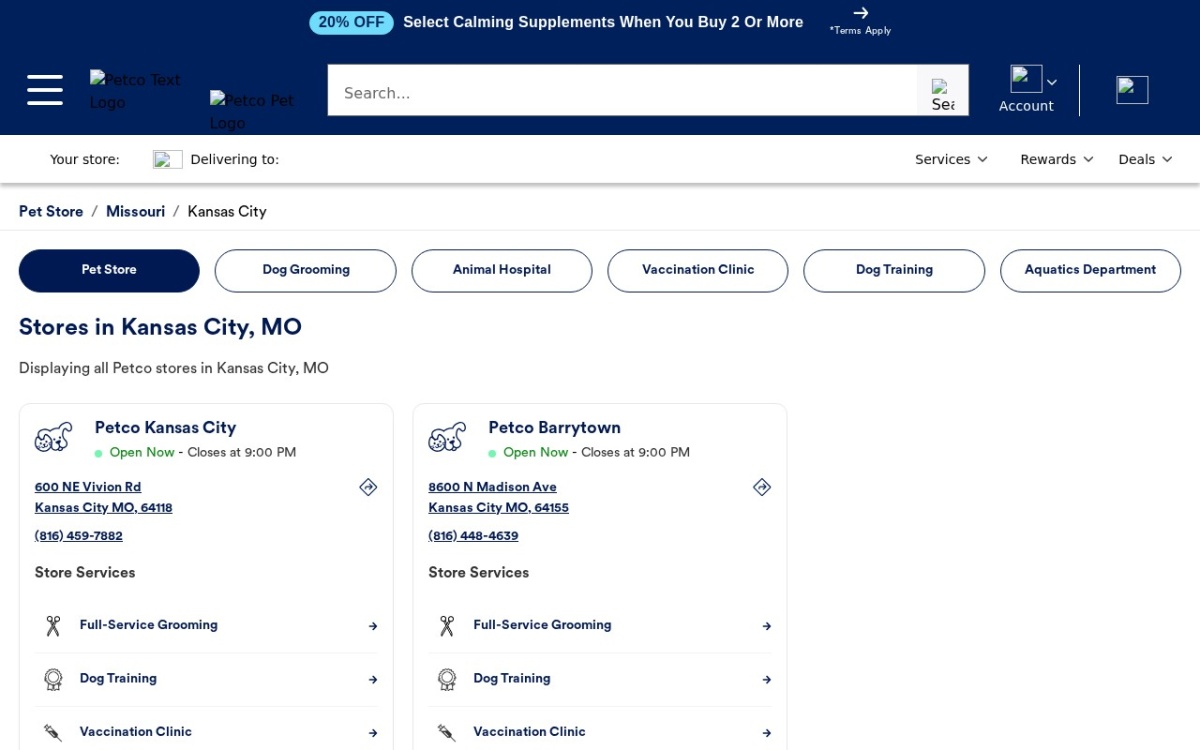The width and height of the screenshot is (1200, 750).
Task: Click arrow beside Barrytown Full-Service Grooming
Action: pyautogui.click(x=767, y=626)
